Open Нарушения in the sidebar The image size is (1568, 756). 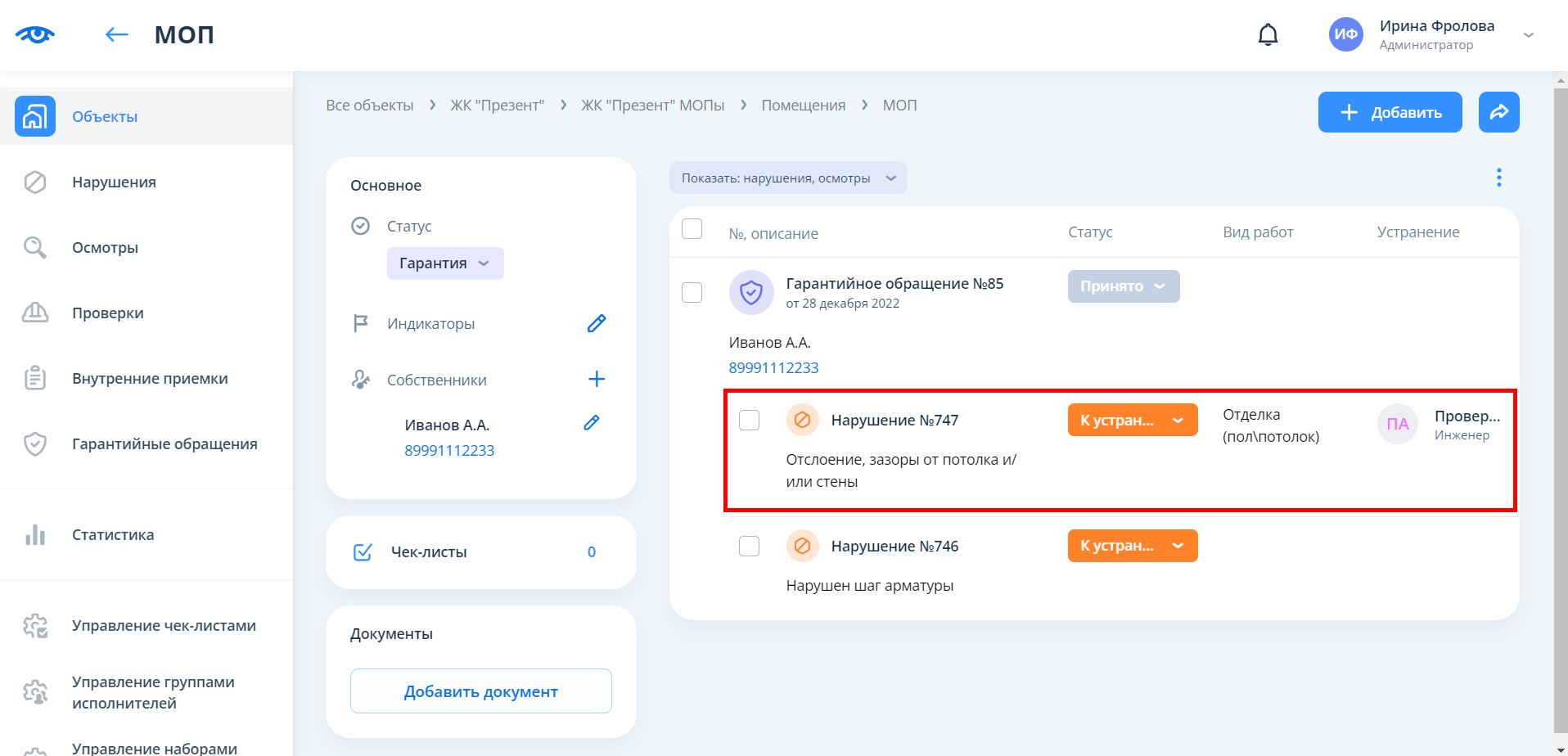coord(114,182)
